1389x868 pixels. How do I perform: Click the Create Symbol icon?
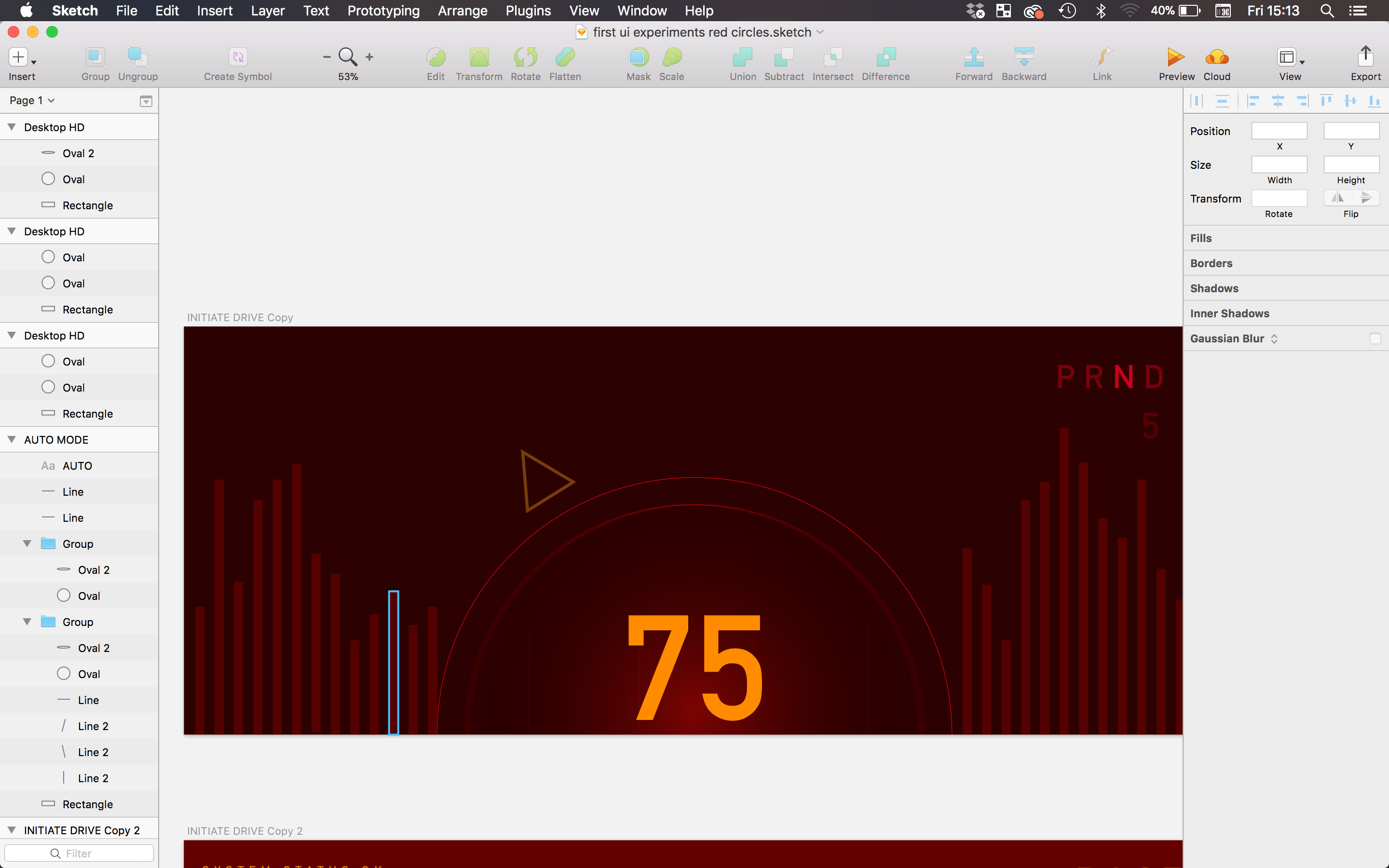(238, 57)
